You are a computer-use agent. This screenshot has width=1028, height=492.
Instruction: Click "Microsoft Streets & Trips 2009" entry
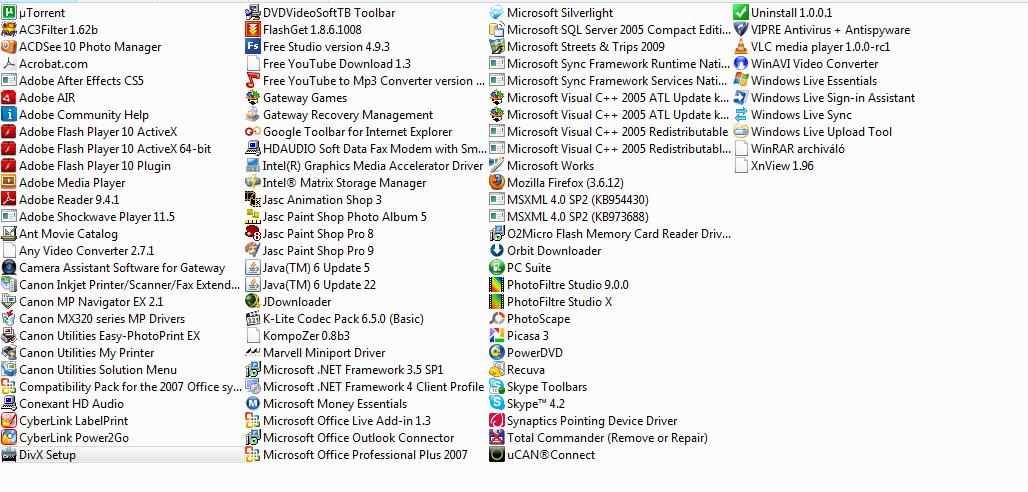[585, 47]
